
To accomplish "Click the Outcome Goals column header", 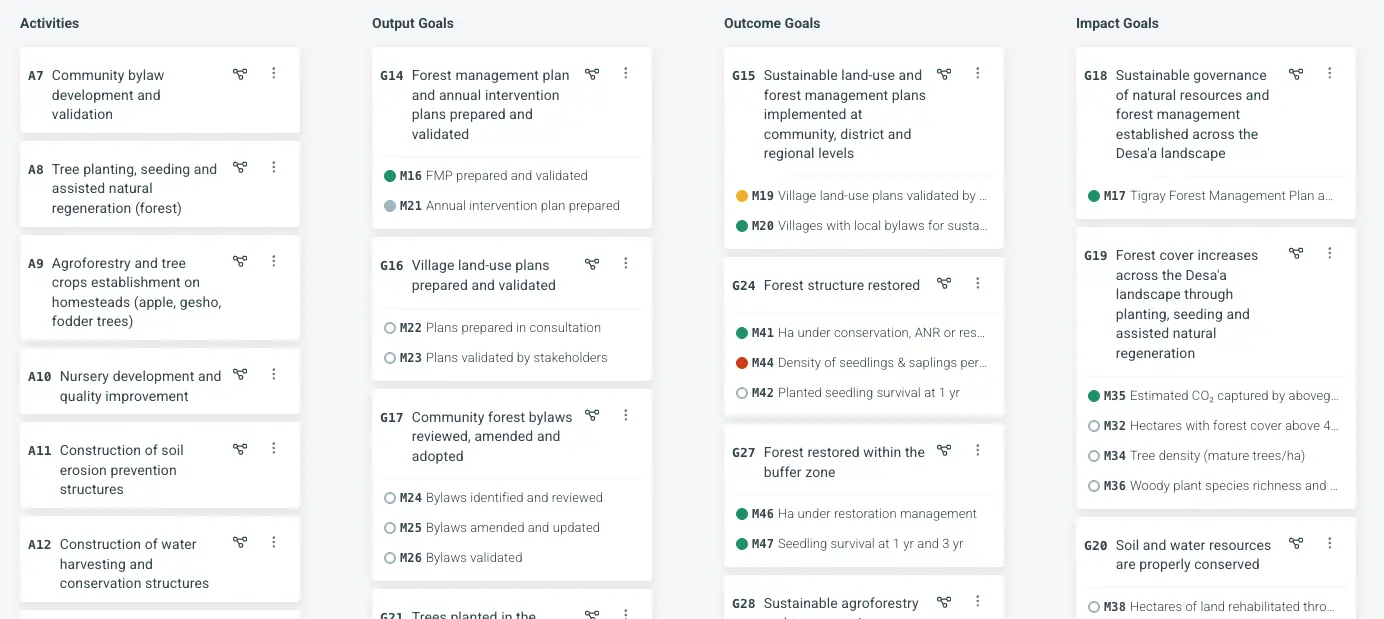I will click(772, 23).
